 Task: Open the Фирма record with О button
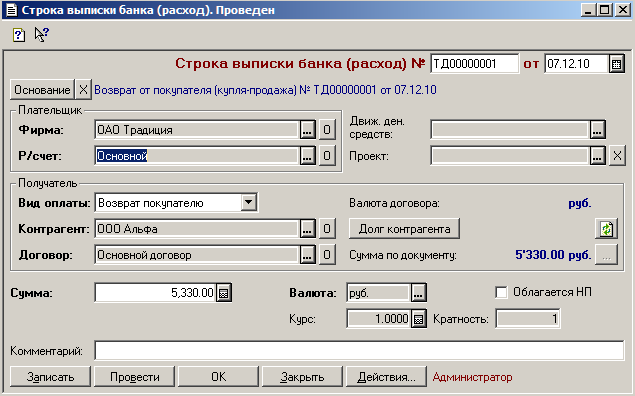point(327,130)
